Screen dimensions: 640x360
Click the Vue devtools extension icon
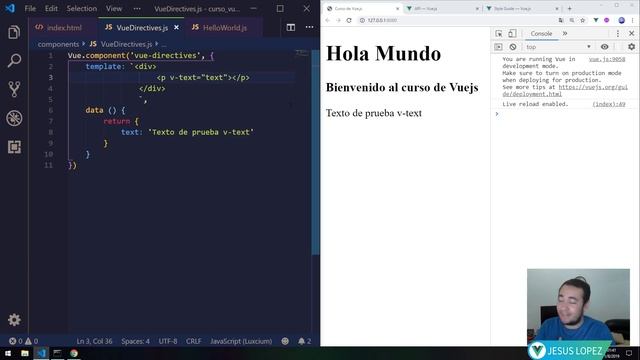pyautogui.click(x=596, y=20)
